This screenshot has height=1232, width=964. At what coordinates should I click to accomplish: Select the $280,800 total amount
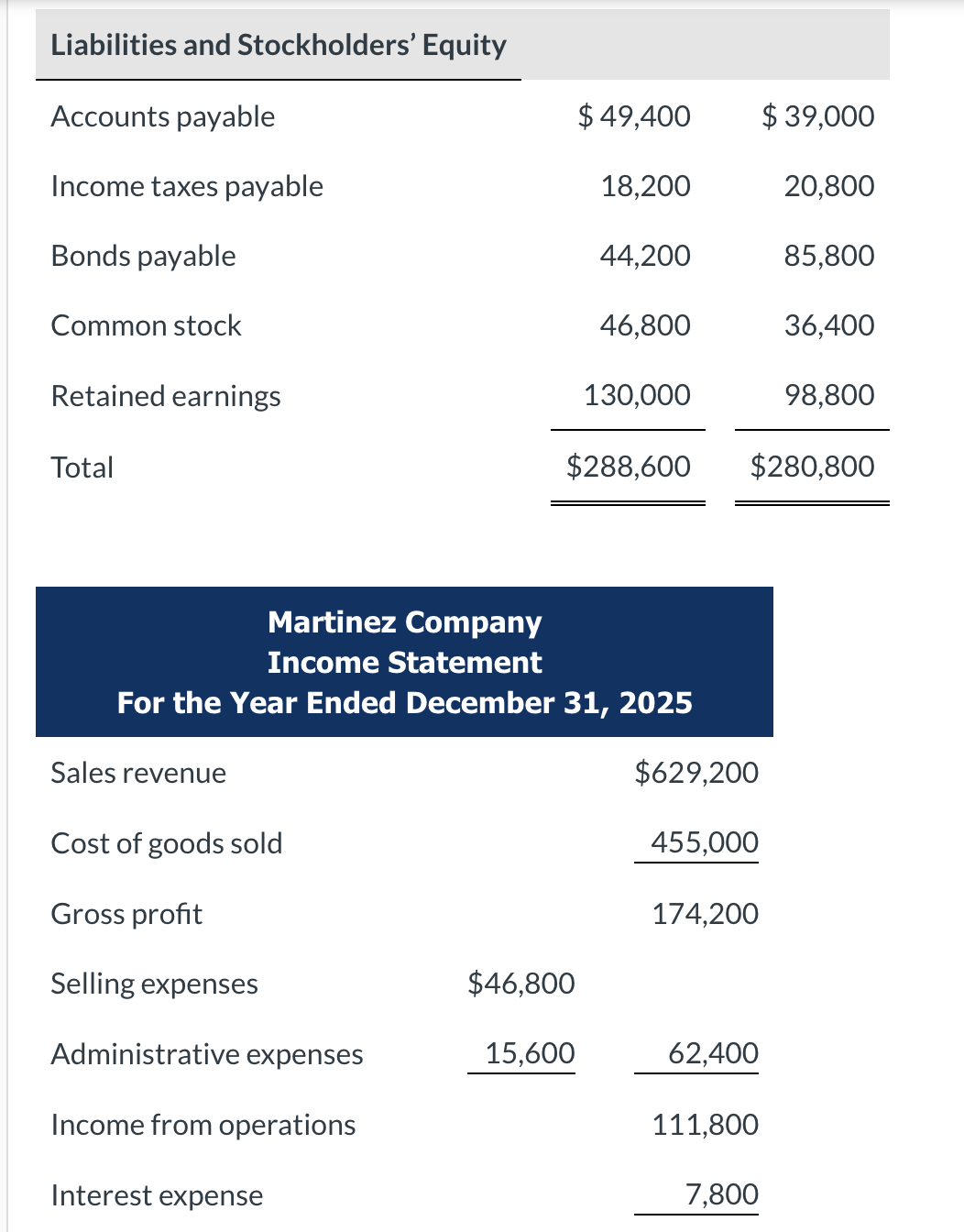(812, 467)
